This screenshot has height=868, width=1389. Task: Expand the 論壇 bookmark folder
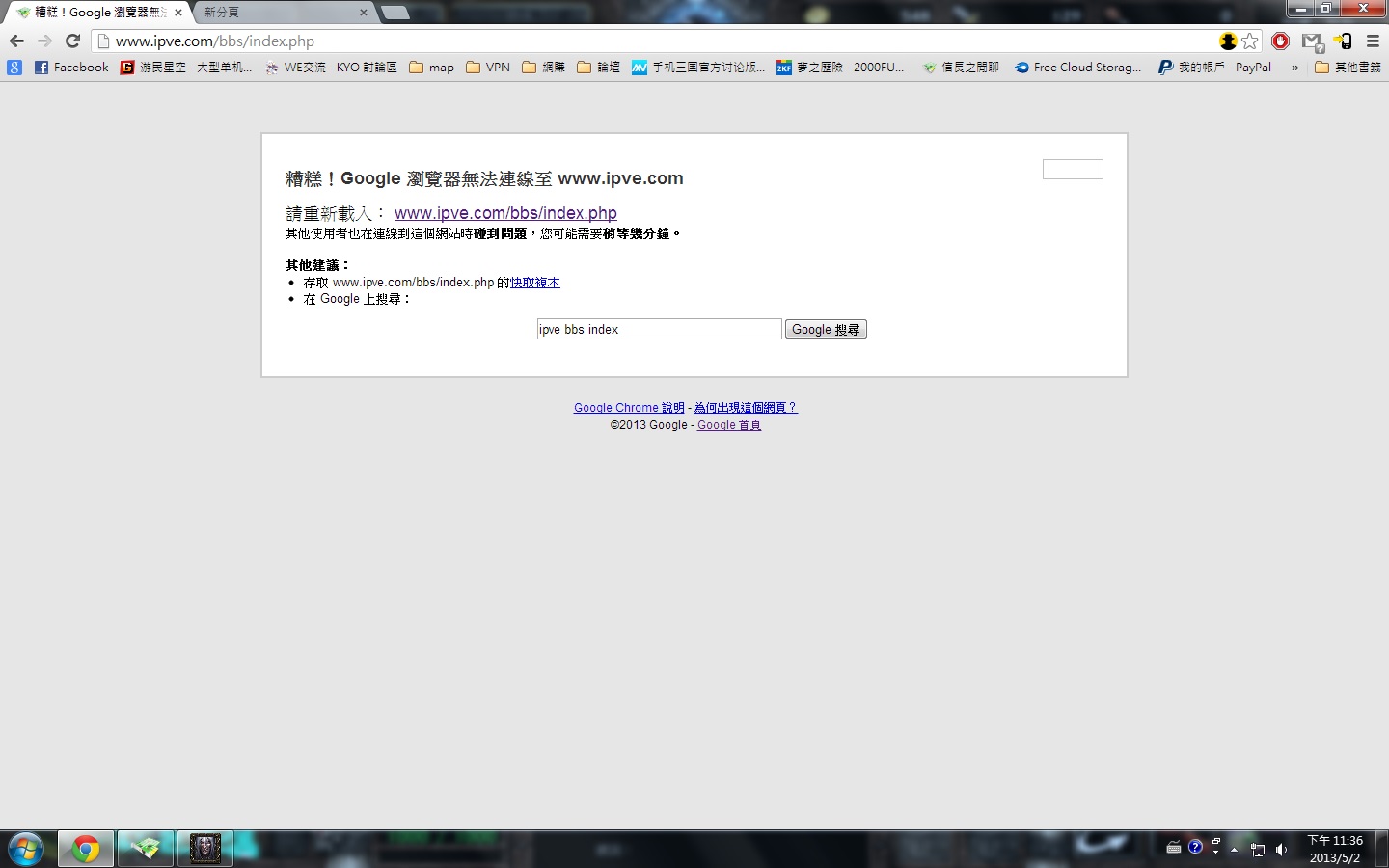pos(599,68)
